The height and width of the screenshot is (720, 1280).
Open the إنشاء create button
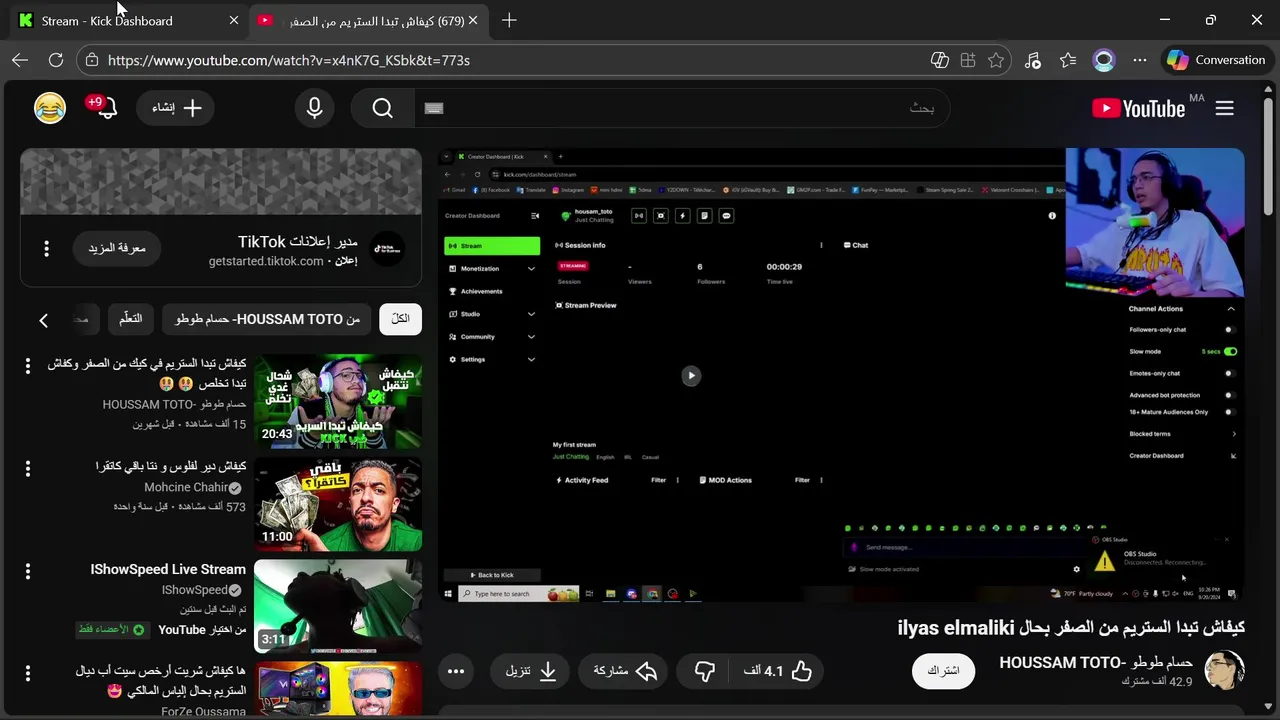pos(177,108)
